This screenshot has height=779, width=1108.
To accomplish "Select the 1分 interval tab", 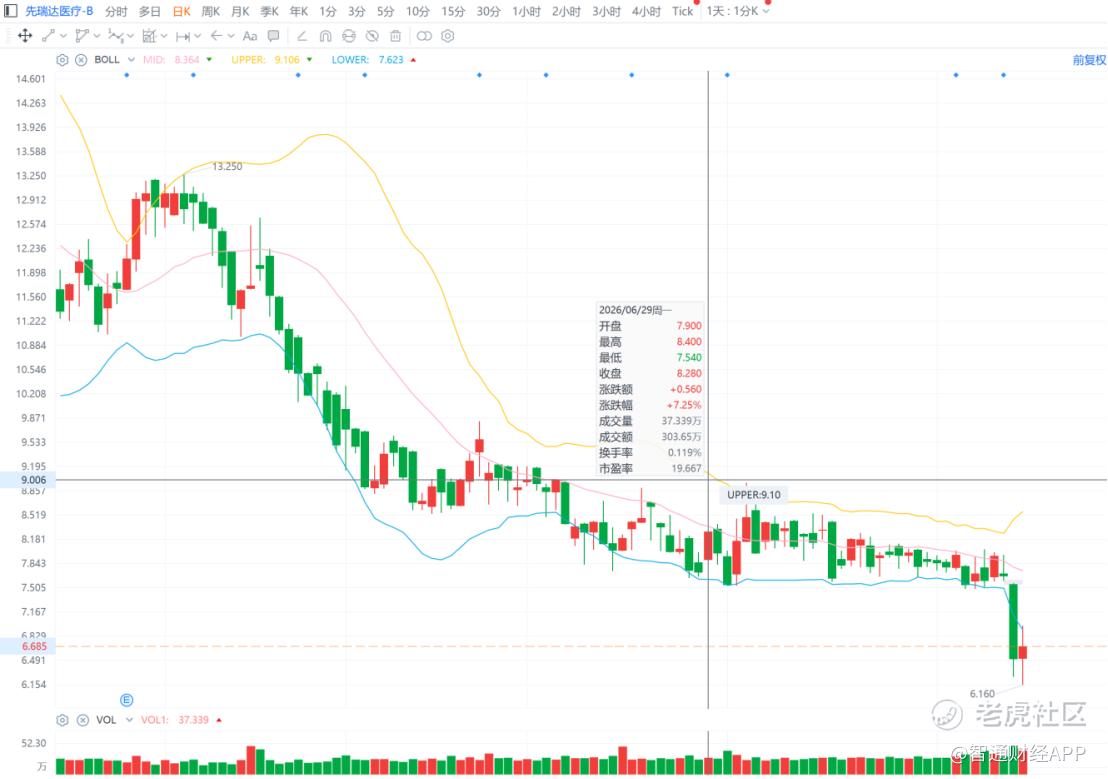I will click(x=328, y=11).
